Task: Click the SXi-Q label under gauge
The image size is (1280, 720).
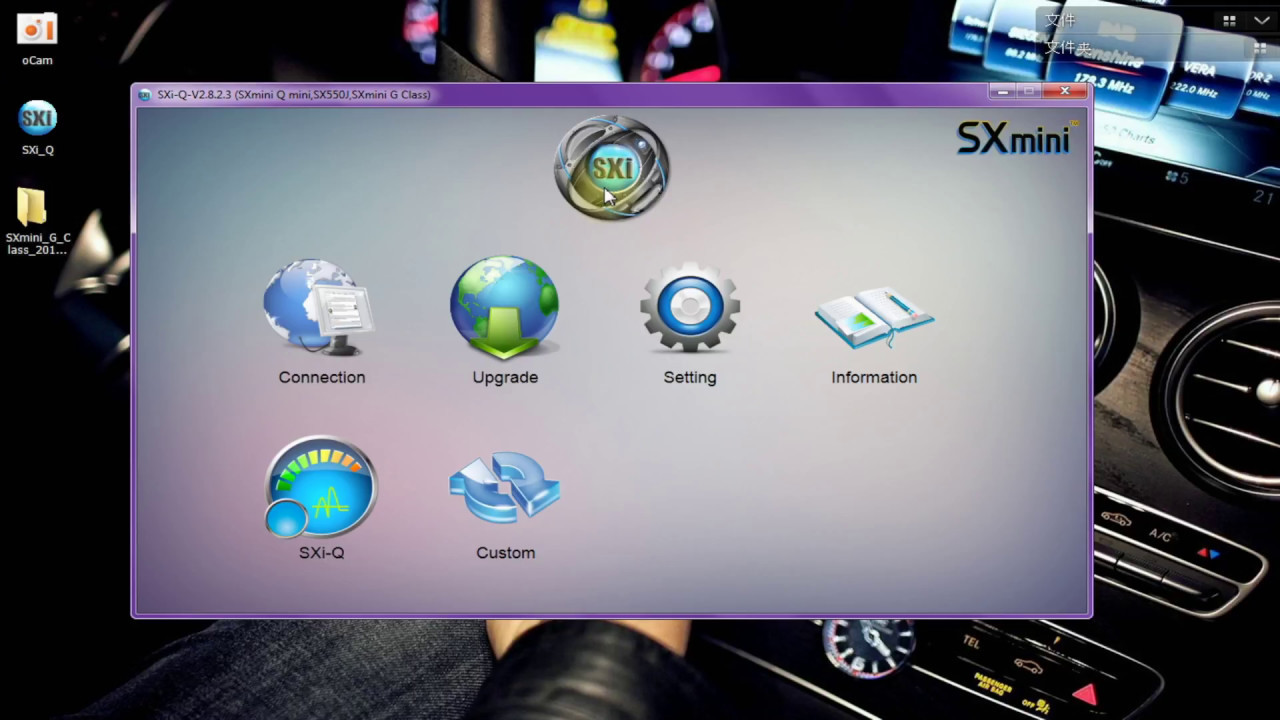Action: coord(321,552)
